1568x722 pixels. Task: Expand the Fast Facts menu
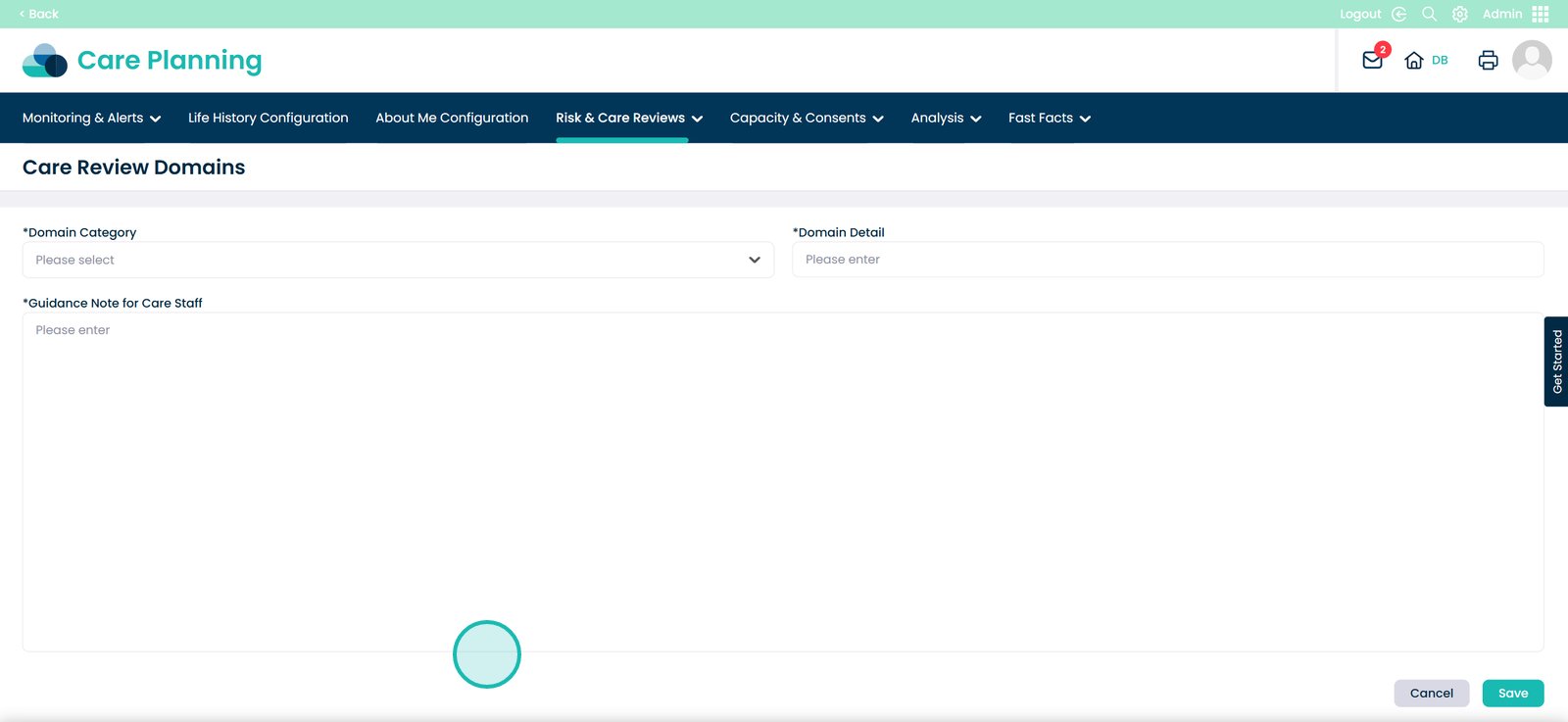(1049, 118)
